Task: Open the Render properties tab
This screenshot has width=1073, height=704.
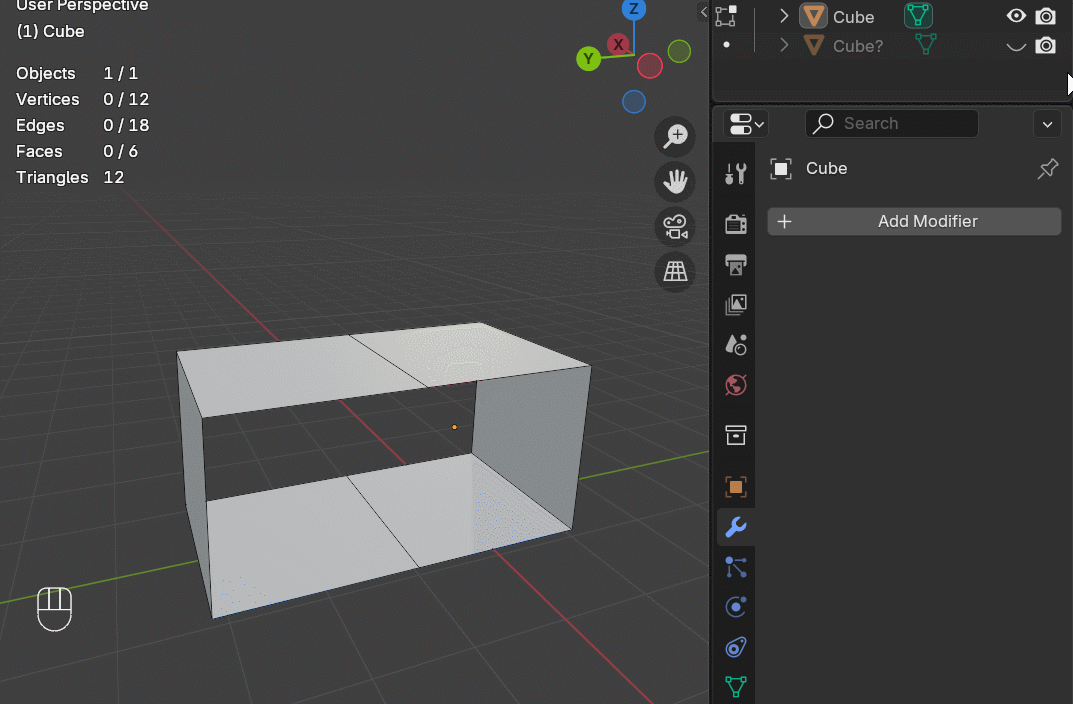Action: point(735,225)
